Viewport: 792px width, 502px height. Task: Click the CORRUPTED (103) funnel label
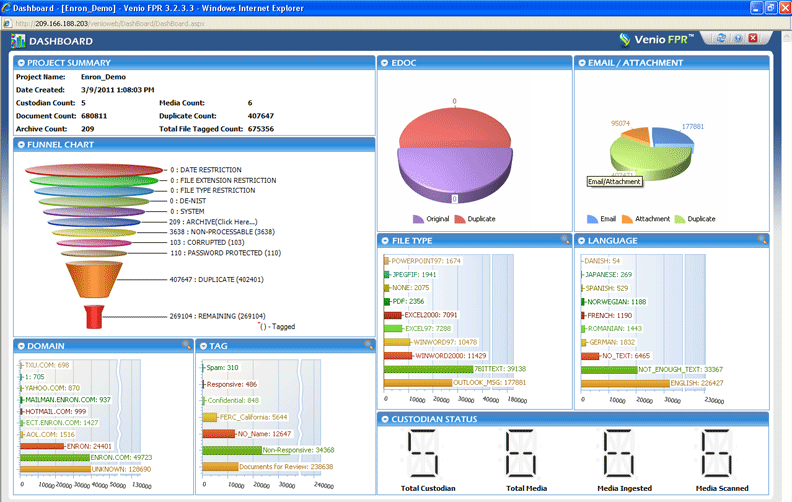[207, 242]
